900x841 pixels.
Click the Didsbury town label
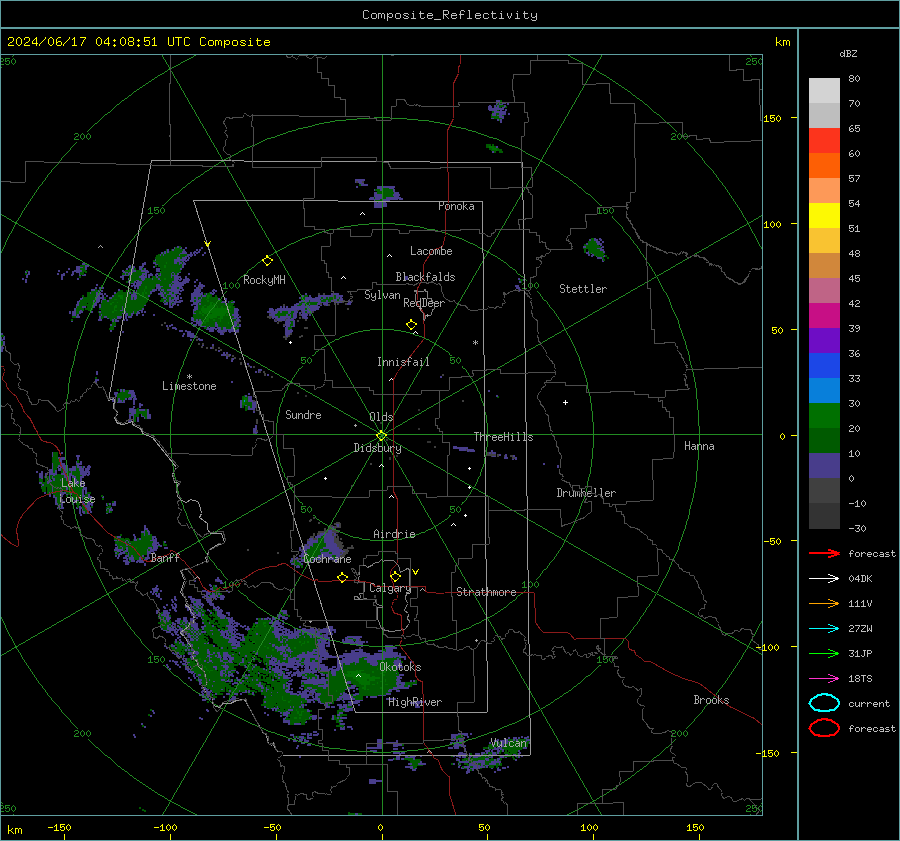pyautogui.click(x=377, y=448)
